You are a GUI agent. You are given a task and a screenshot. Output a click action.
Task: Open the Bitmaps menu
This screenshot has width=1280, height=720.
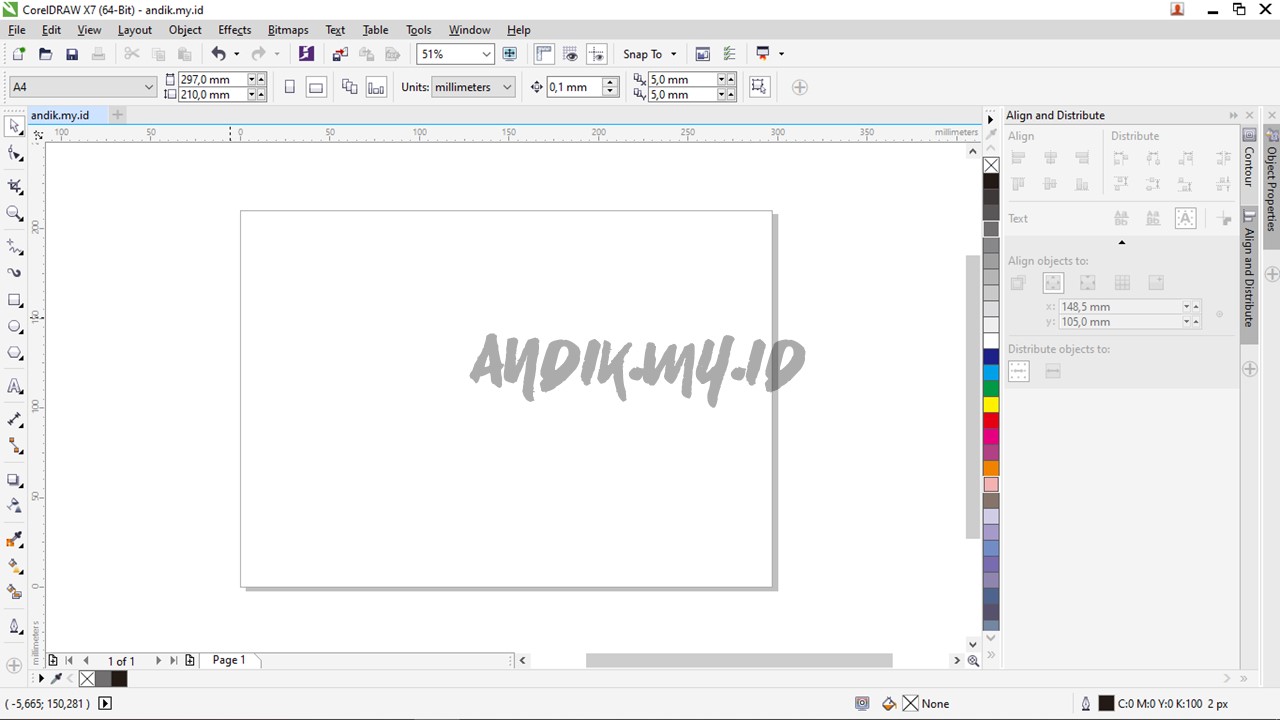(288, 30)
